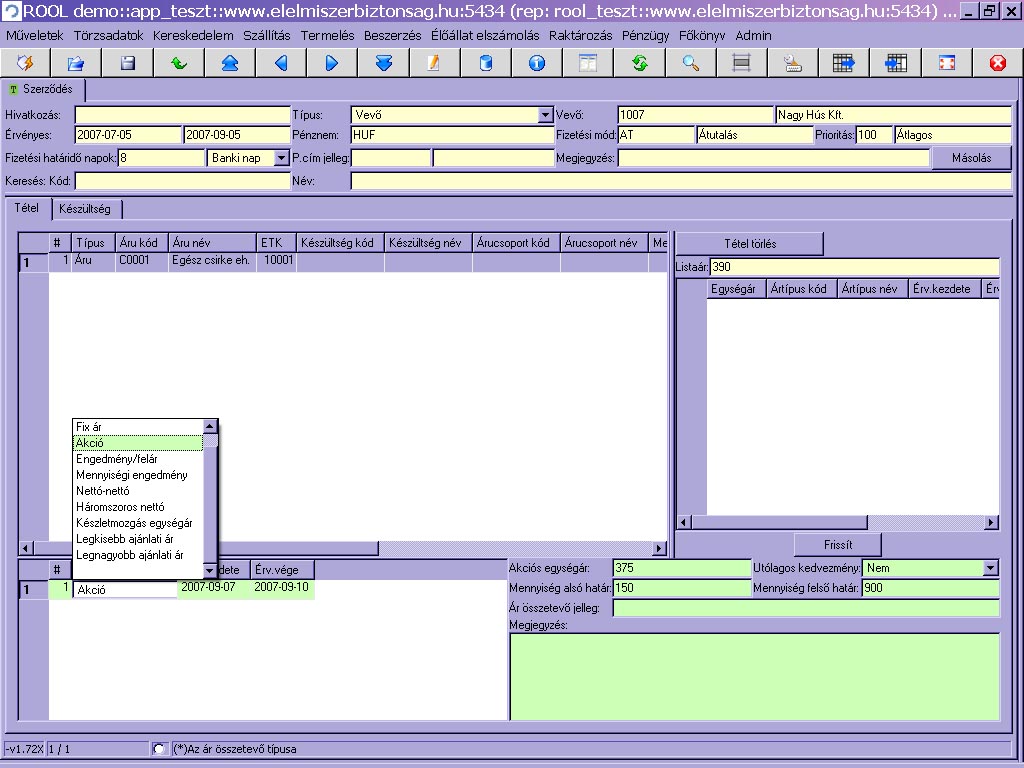Expand the Banki nap dropdown
Screen dimensions: 1024x768
click(x=281, y=158)
